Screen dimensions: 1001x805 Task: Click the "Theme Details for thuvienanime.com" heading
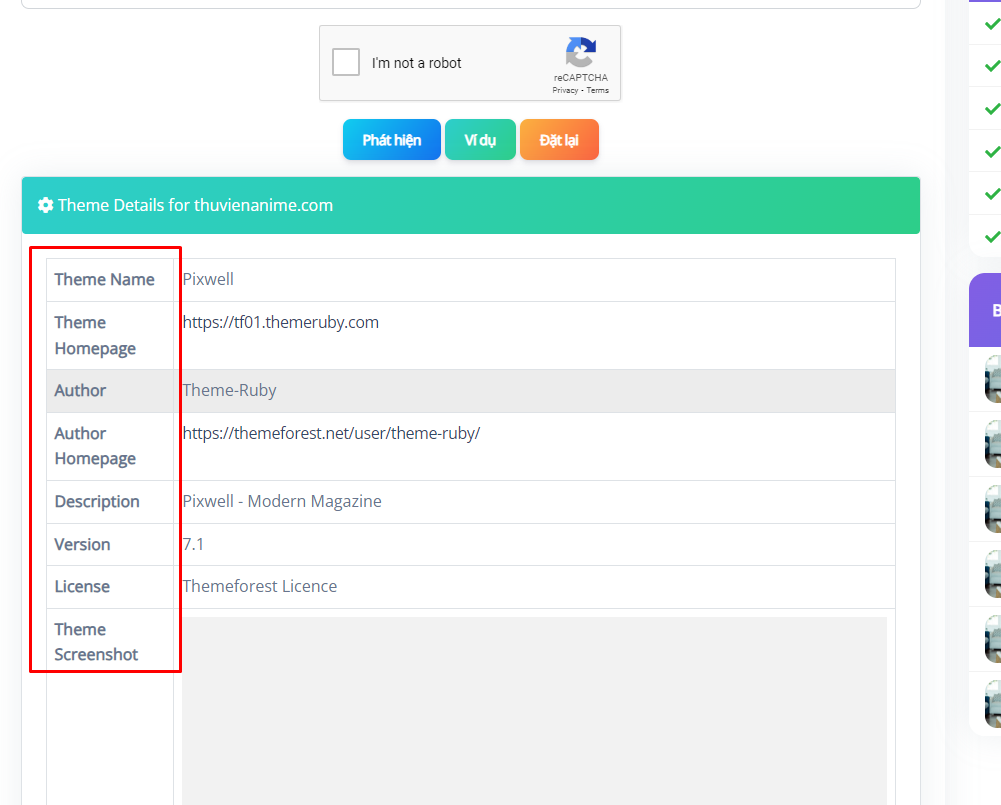pyautogui.click(x=195, y=205)
